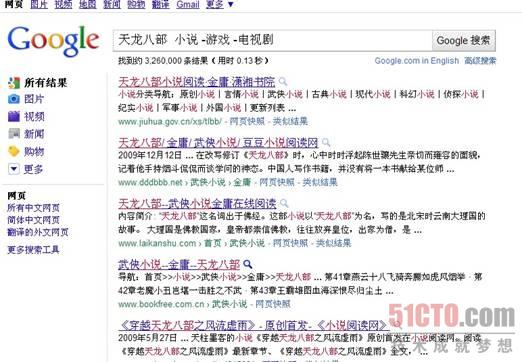This screenshot has width=522, height=362.
Task: Select 购物 in the left sidebar
Action: click(34, 151)
